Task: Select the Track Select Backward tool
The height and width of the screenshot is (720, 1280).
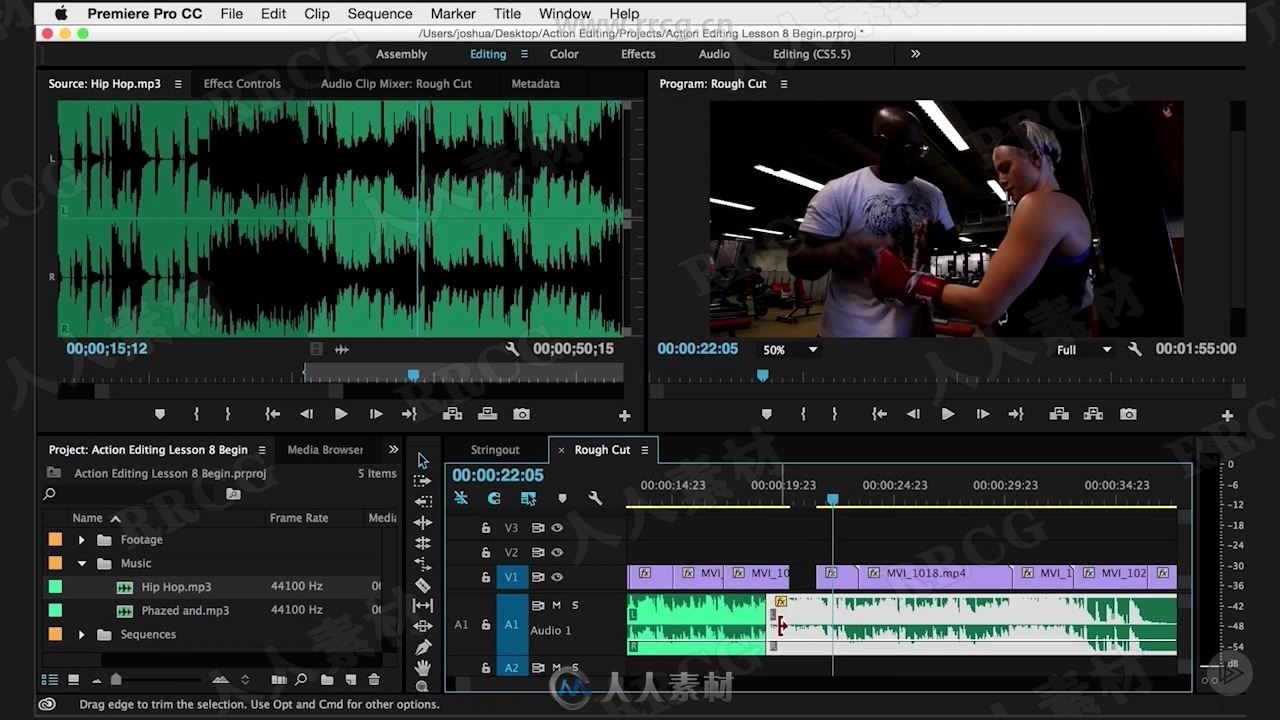Action: 423,502
